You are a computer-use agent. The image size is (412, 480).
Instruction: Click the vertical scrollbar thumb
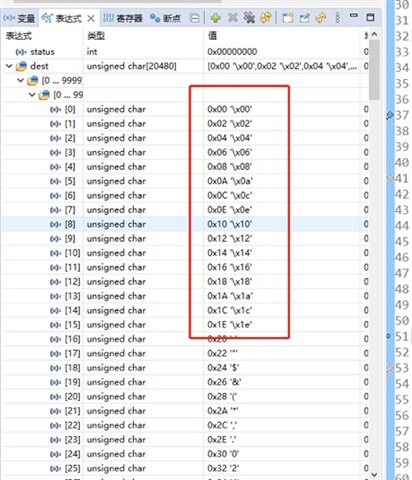(x=374, y=70)
